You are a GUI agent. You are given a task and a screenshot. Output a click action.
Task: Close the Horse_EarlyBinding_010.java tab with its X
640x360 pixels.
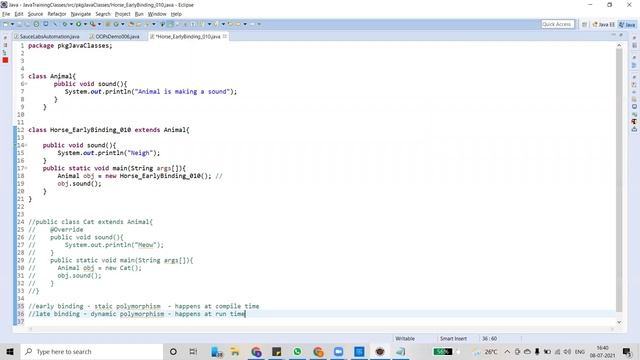tap(224, 36)
